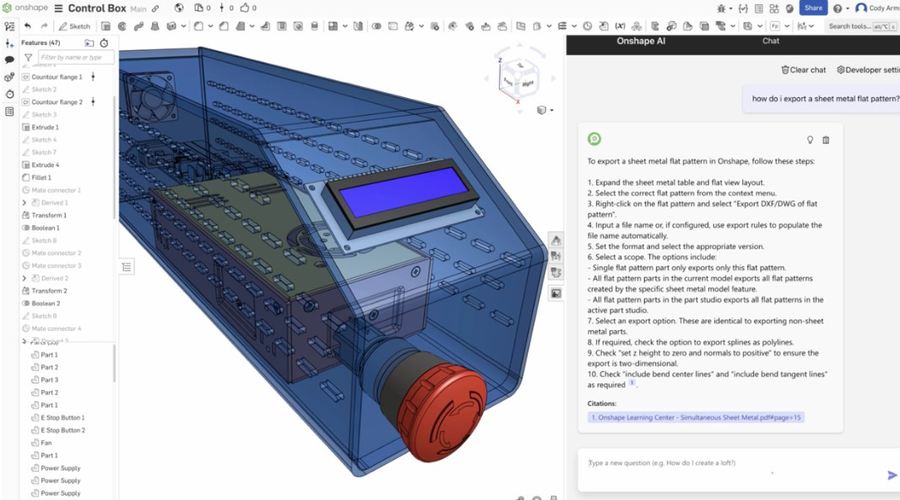Screen dimensions: 900x500
Task: Expand the Derived 2 feature
Action: [x=24, y=278]
